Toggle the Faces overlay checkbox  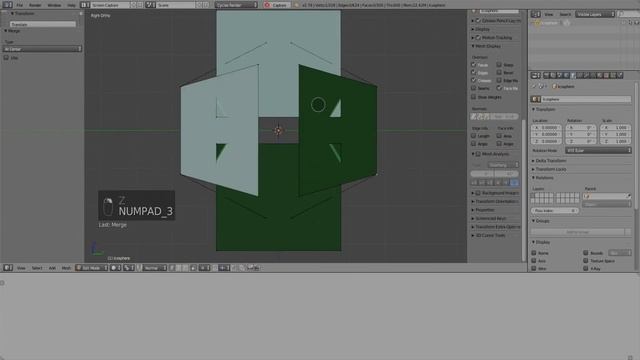[x=473, y=64]
